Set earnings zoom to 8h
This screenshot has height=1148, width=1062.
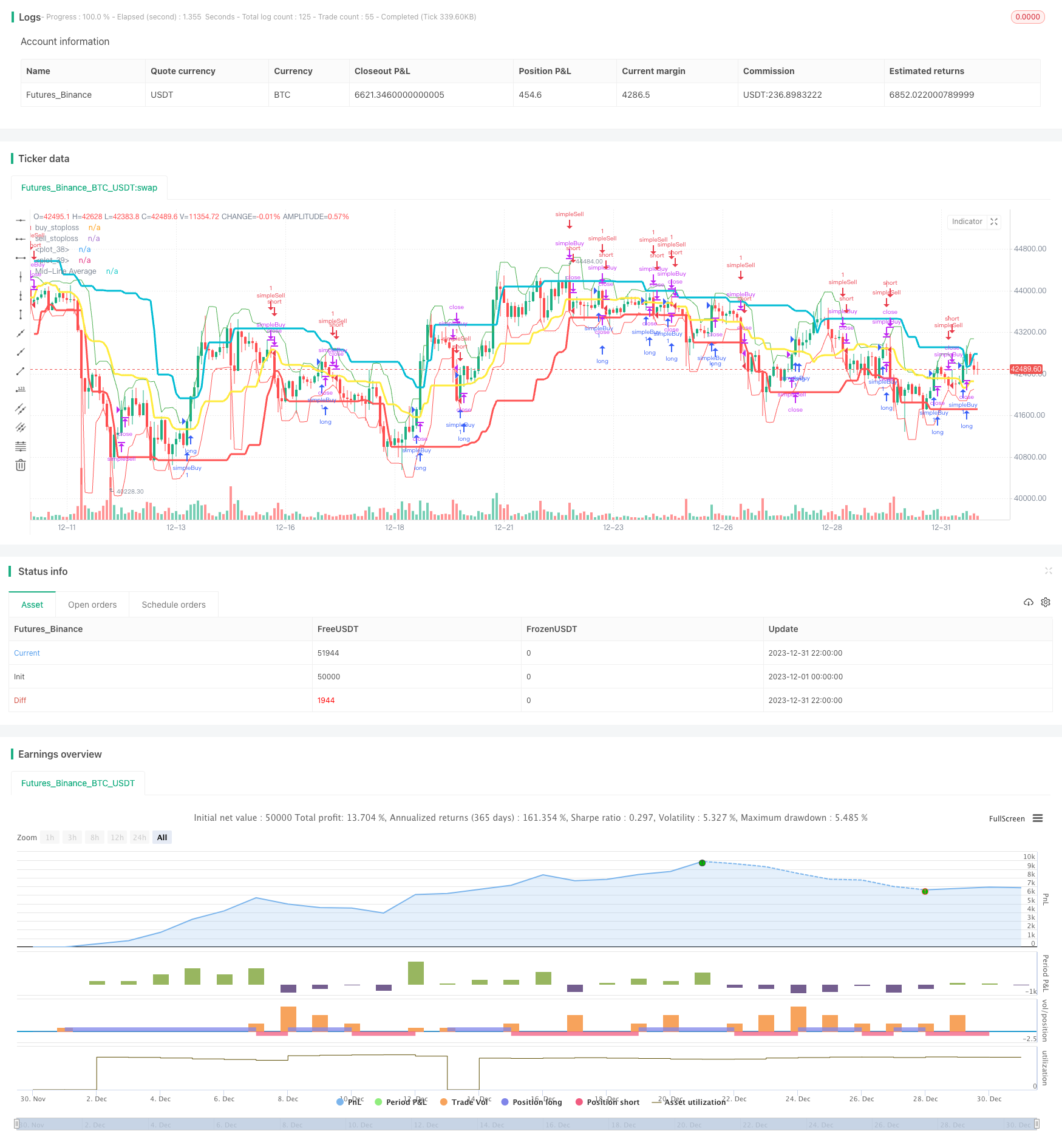(x=95, y=838)
